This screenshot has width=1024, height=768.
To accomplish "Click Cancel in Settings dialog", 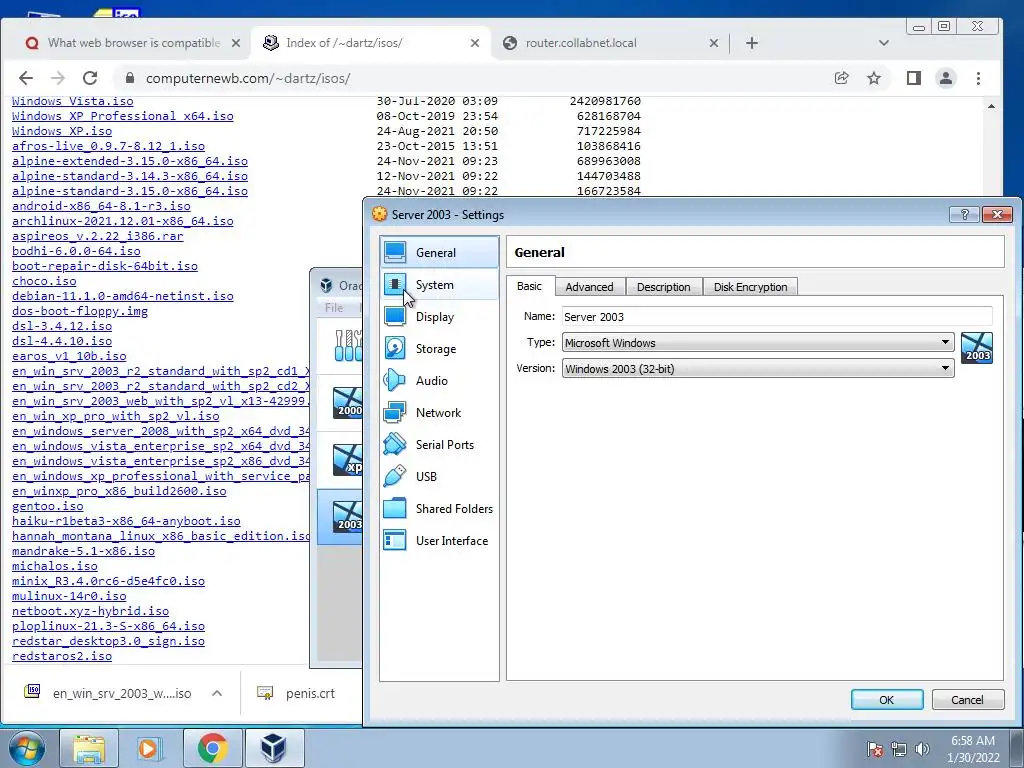I will point(967,699).
